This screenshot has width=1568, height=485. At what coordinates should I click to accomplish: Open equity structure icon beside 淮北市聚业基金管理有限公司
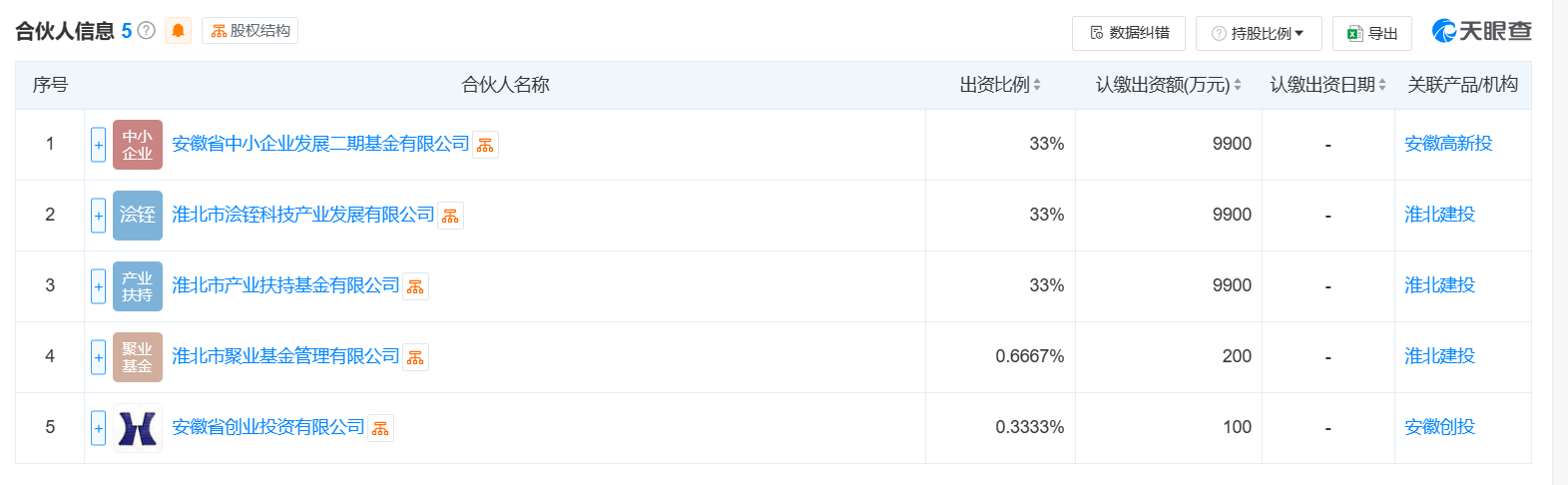pyautogui.click(x=415, y=358)
